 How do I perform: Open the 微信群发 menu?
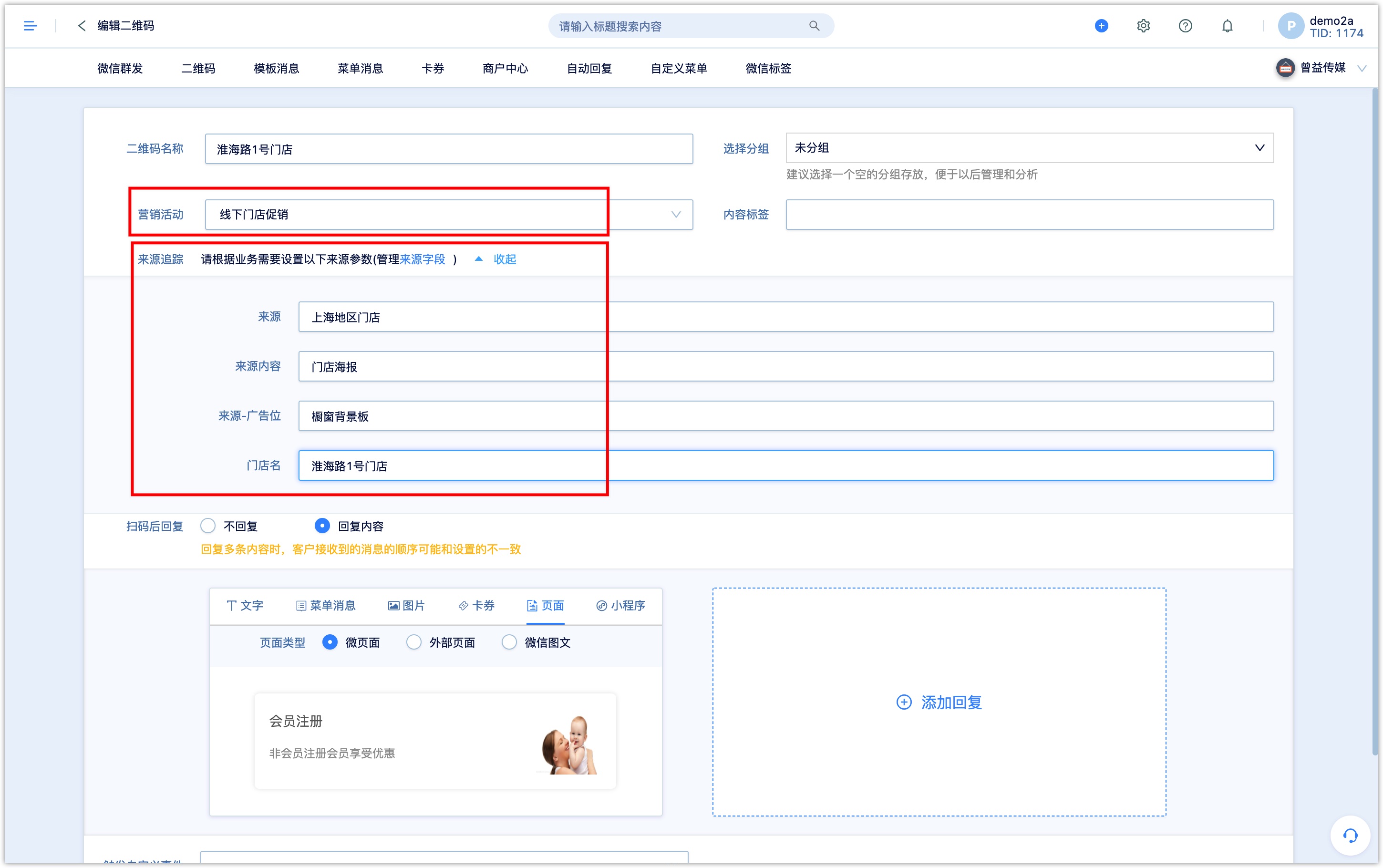point(120,68)
